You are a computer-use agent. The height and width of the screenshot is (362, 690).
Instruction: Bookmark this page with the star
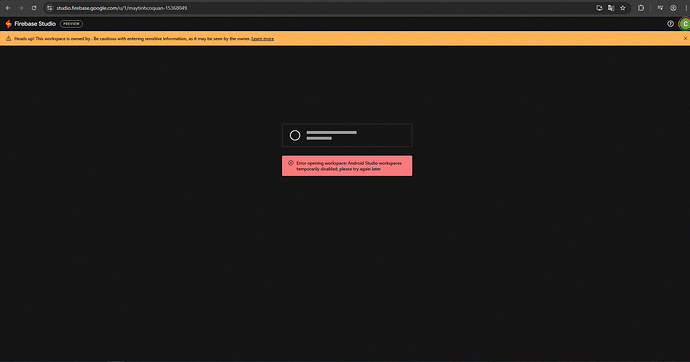click(x=623, y=8)
